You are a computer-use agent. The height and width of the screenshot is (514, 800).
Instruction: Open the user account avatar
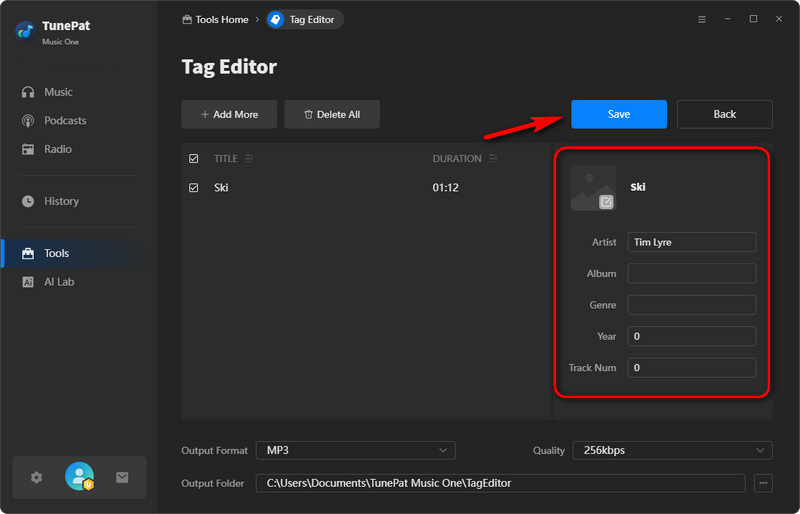click(x=80, y=476)
